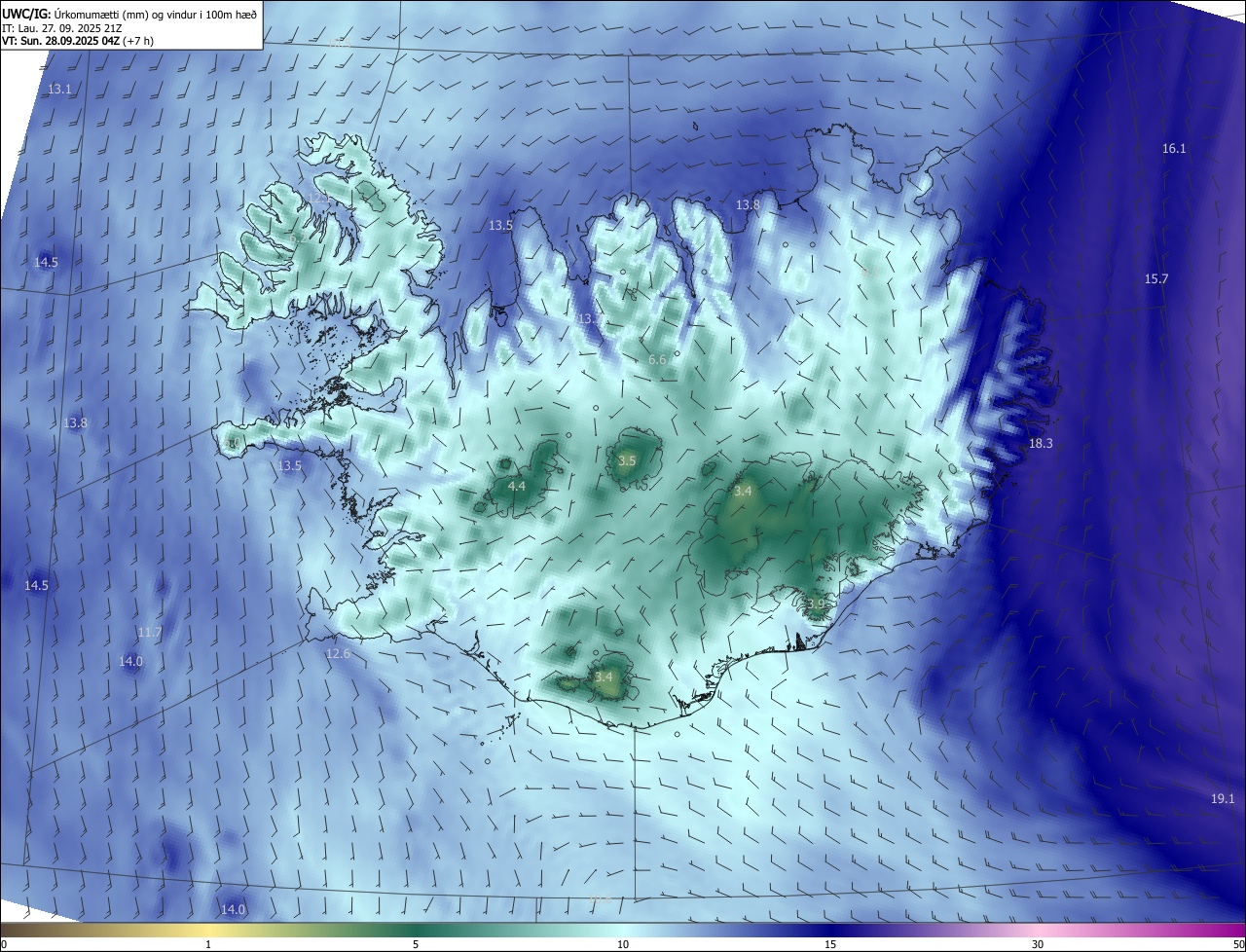The width and height of the screenshot is (1246, 952).
Task: Click the 11.7 value label
Action: point(149,633)
